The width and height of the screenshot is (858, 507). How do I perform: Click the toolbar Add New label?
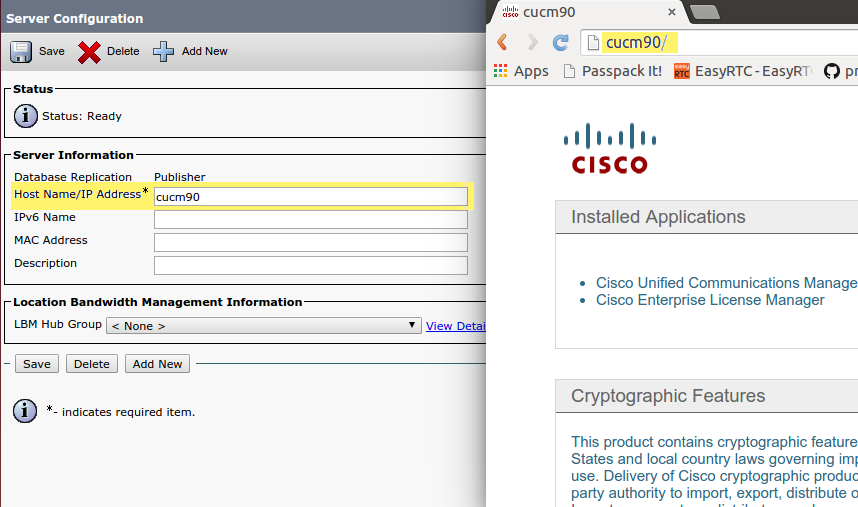tap(205, 51)
